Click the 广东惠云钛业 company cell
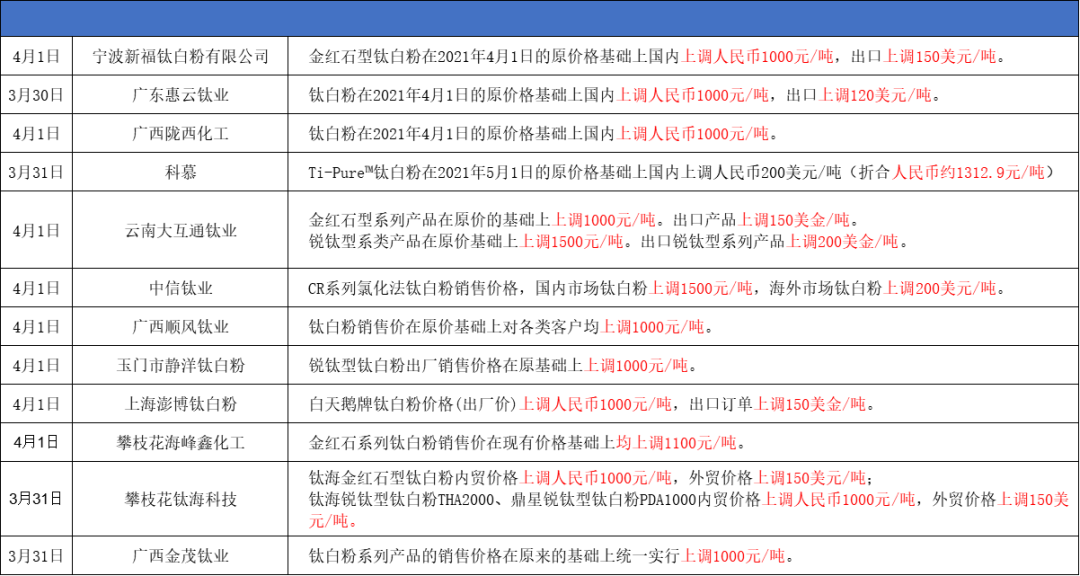1080x576 pixels. pyautogui.click(x=182, y=96)
